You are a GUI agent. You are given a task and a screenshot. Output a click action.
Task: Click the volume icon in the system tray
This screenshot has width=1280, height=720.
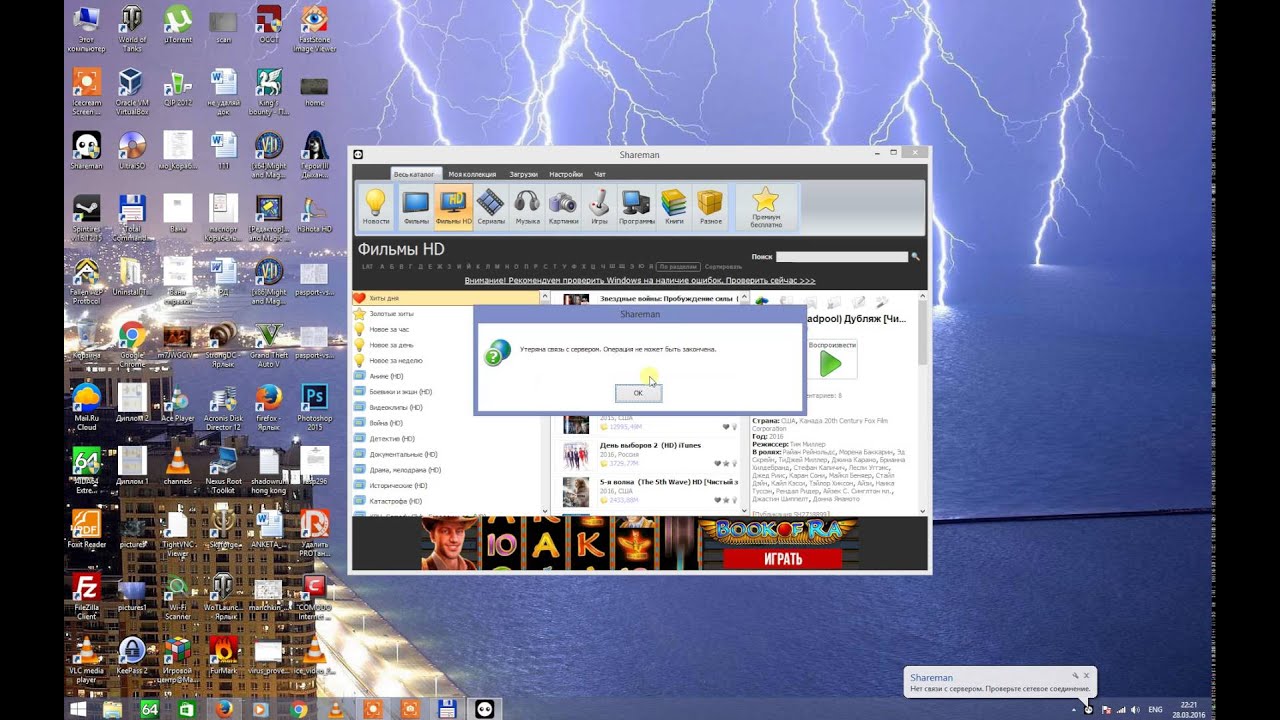tap(1133, 709)
